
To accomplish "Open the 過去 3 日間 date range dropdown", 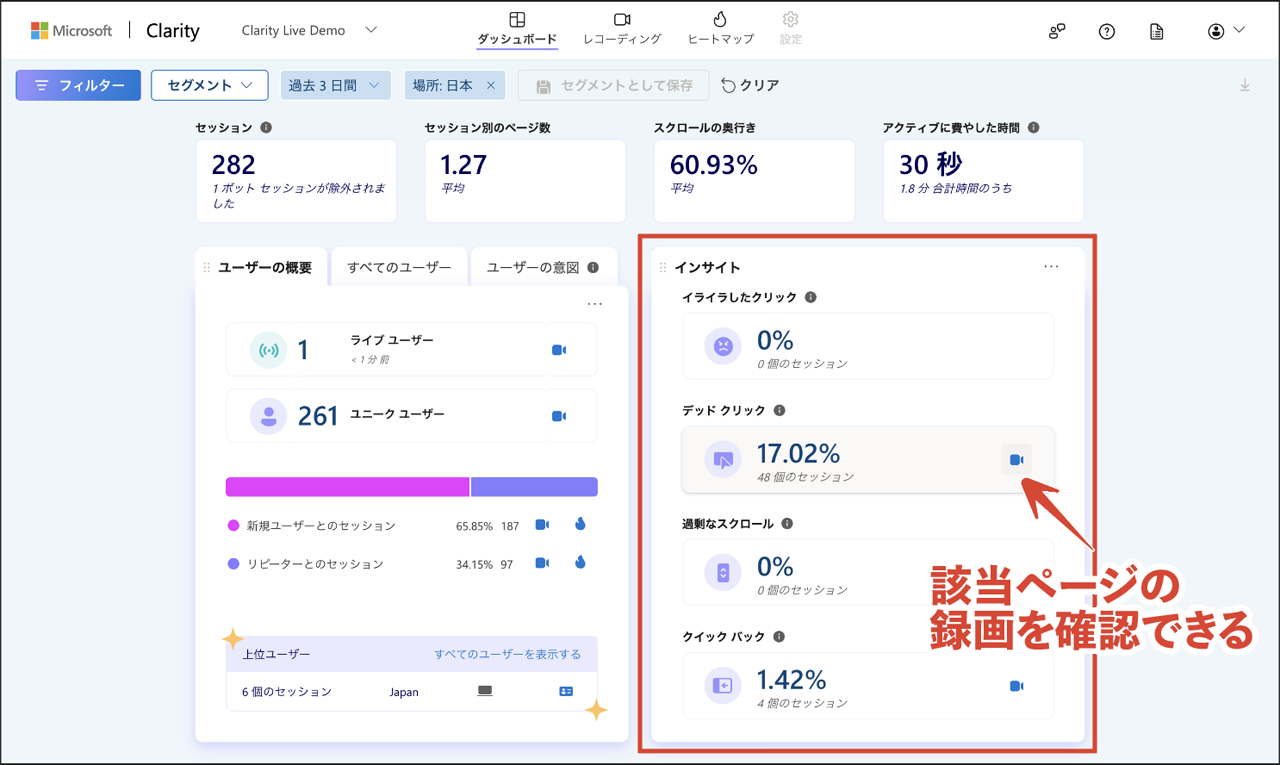I will (335, 85).
